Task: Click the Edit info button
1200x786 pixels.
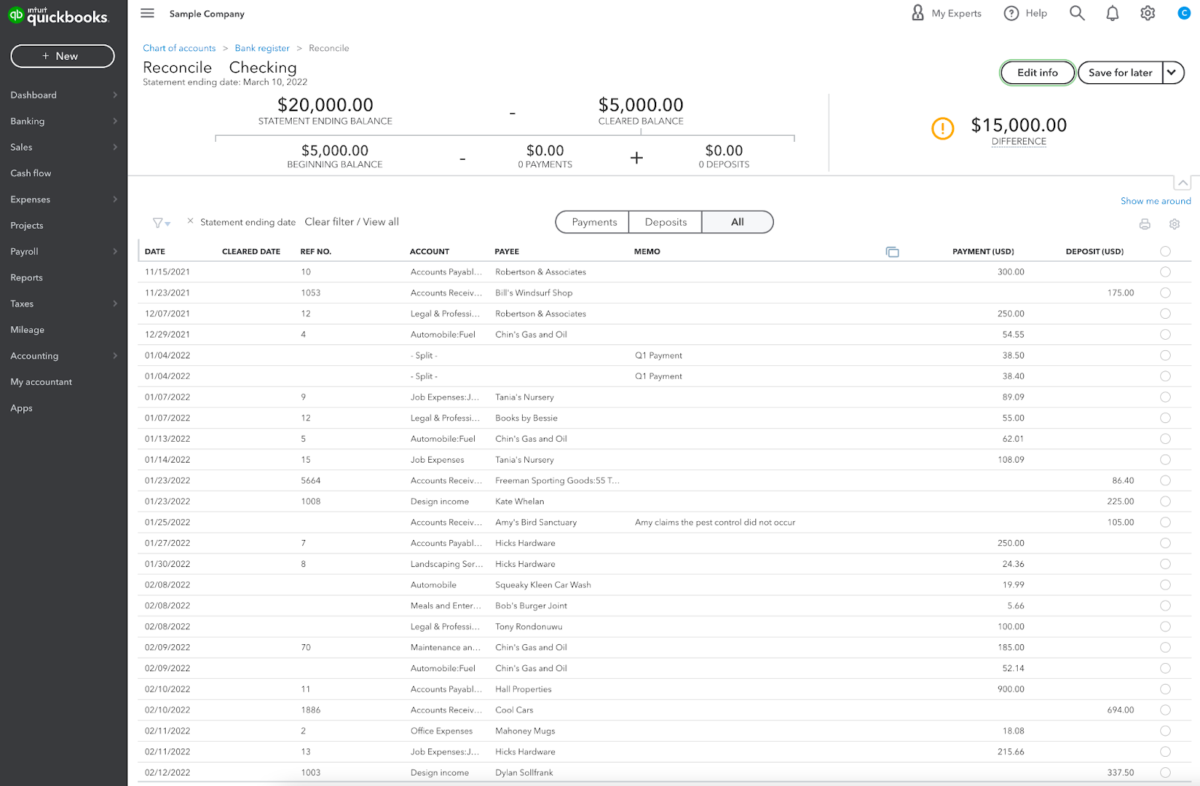Action: [1037, 72]
